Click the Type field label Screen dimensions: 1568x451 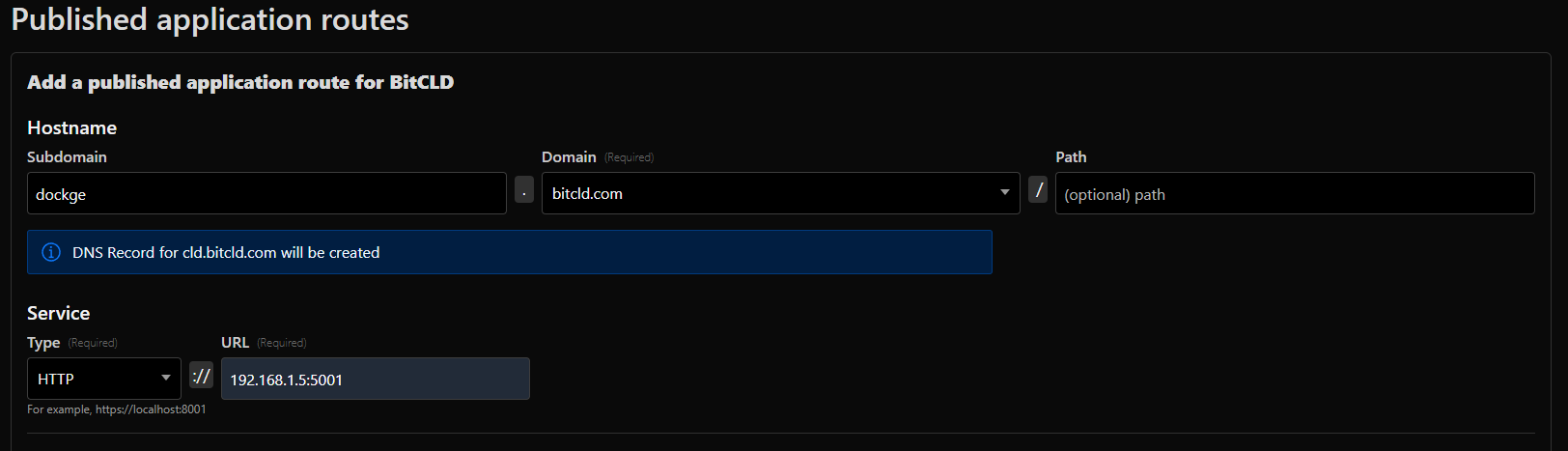(x=43, y=343)
